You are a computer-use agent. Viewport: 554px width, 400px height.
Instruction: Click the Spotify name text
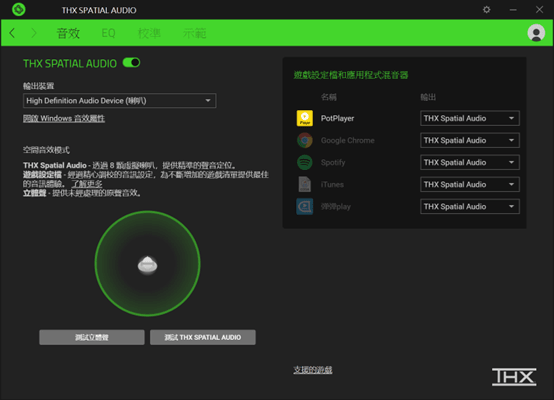[333, 163]
